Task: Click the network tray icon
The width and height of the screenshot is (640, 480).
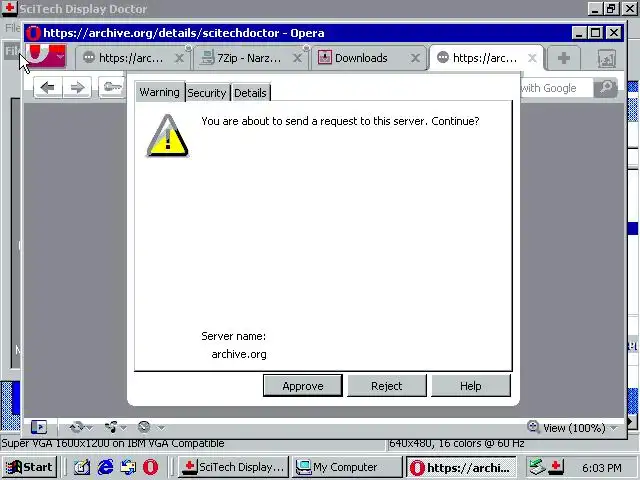Action: pos(537,467)
